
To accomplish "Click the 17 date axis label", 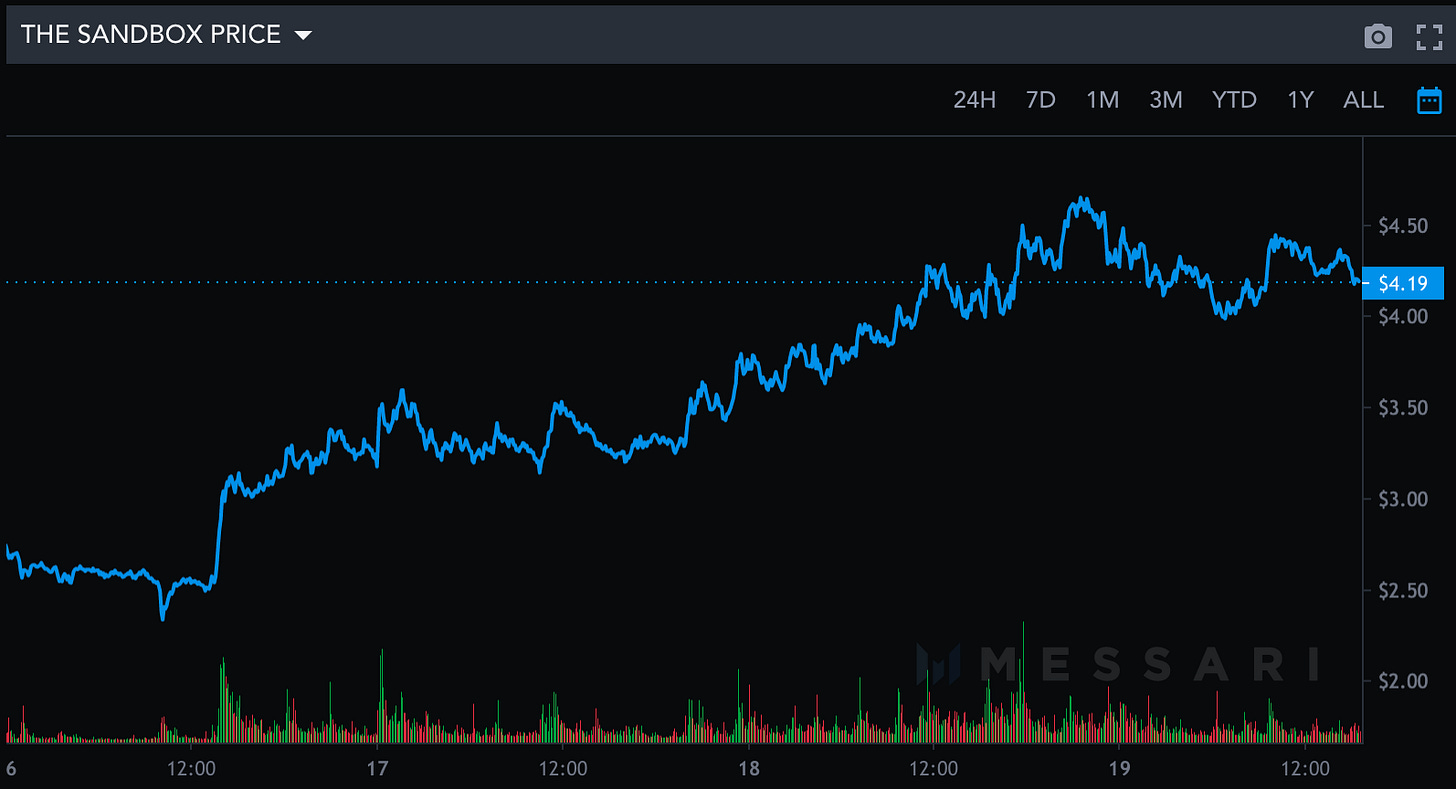I will point(377,769).
